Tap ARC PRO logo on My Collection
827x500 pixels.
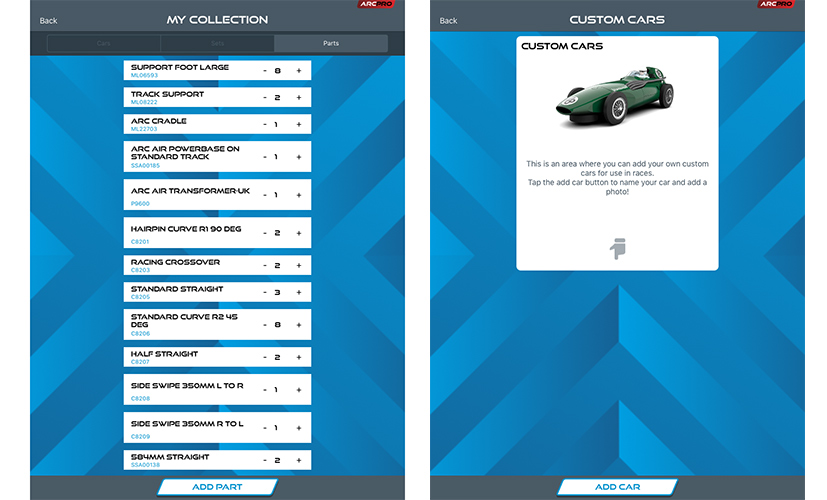tap(376, 4)
